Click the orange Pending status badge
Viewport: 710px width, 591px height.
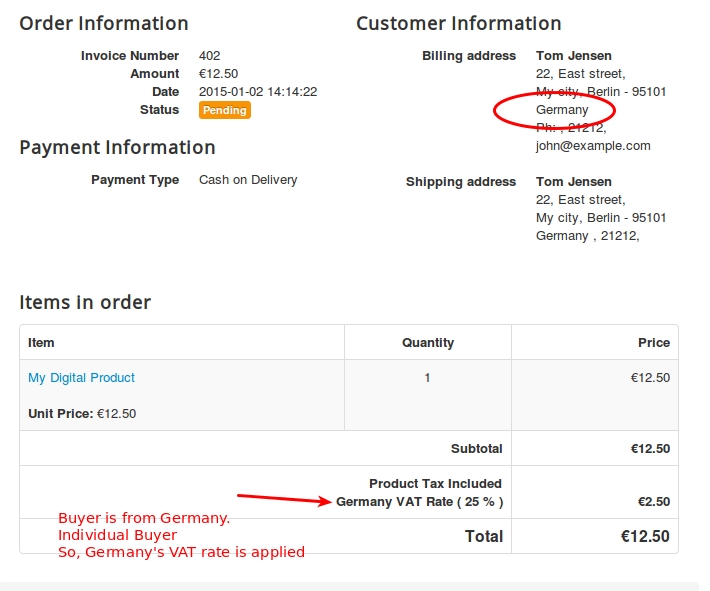click(225, 110)
